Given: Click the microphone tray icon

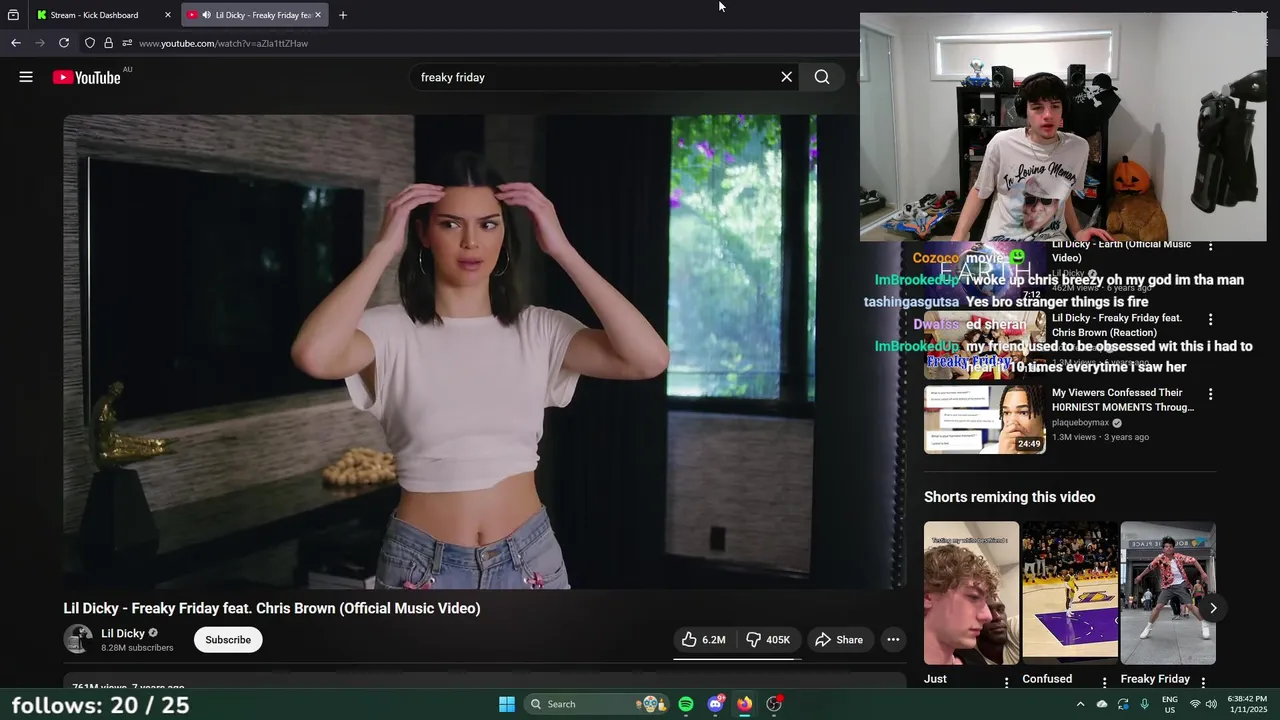Looking at the screenshot, I should (x=1144, y=704).
